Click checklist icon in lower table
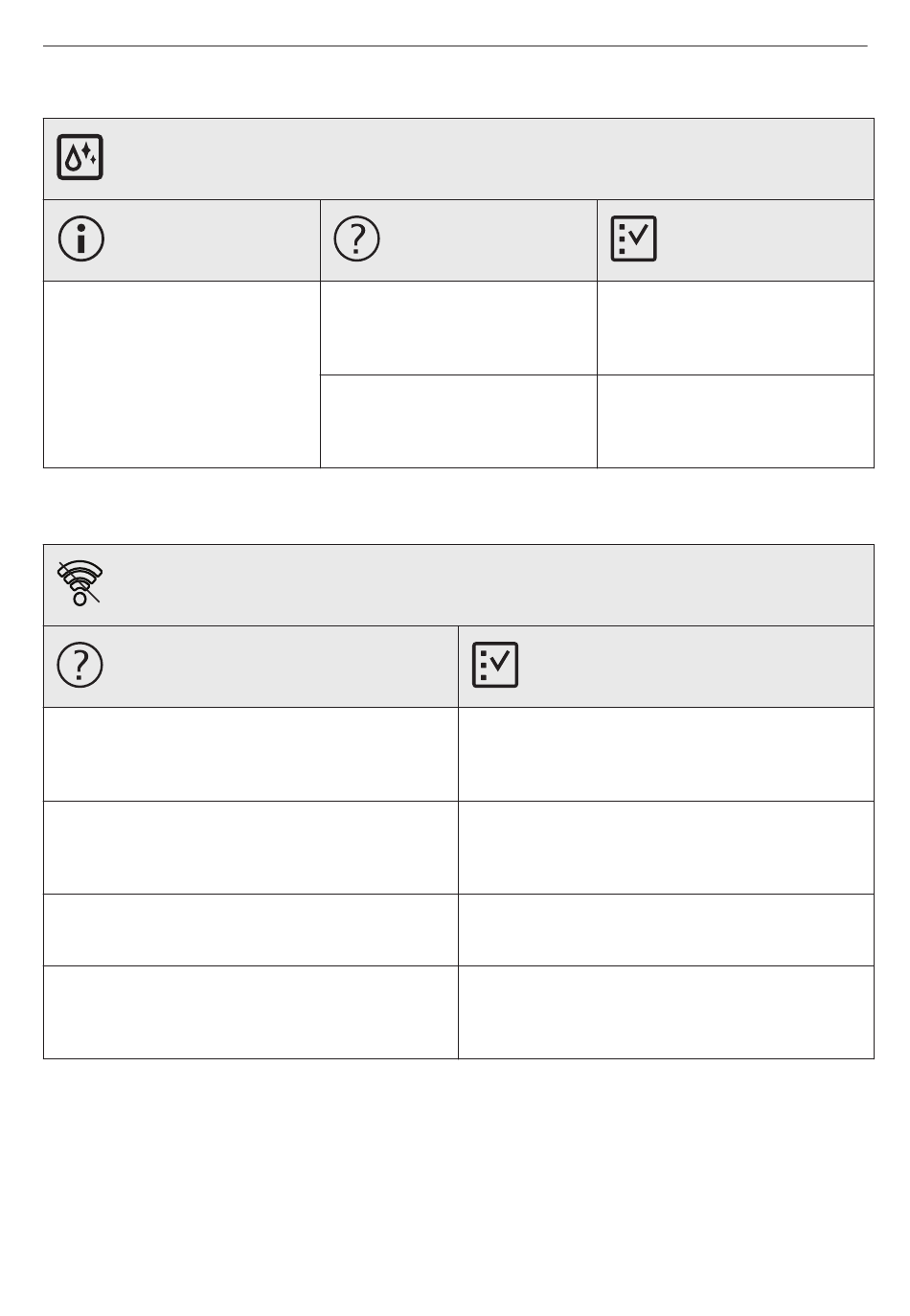This screenshot has height=1316, width=910. pyautogui.click(x=495, y=665)
